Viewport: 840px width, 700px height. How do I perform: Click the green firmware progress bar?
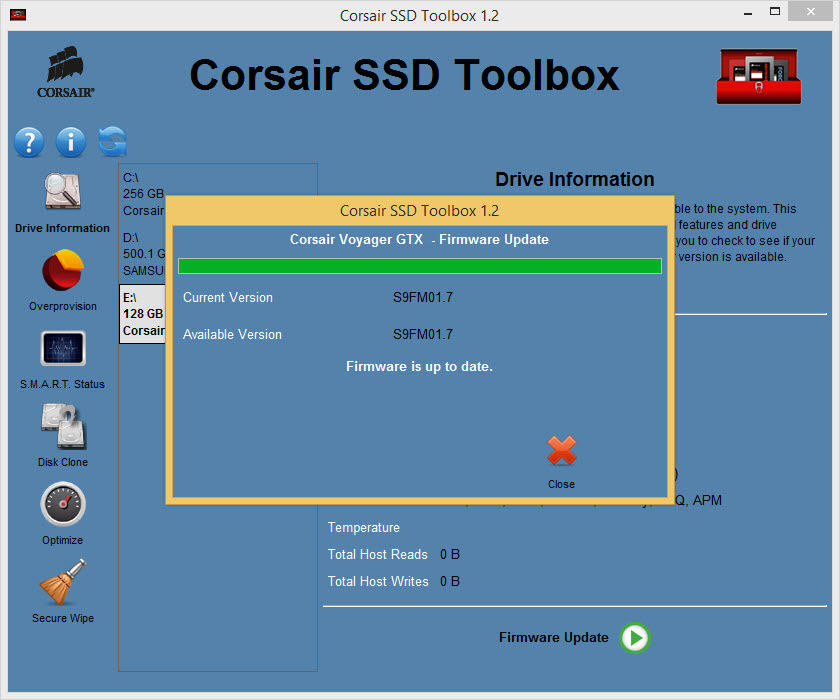click(420, 266)
